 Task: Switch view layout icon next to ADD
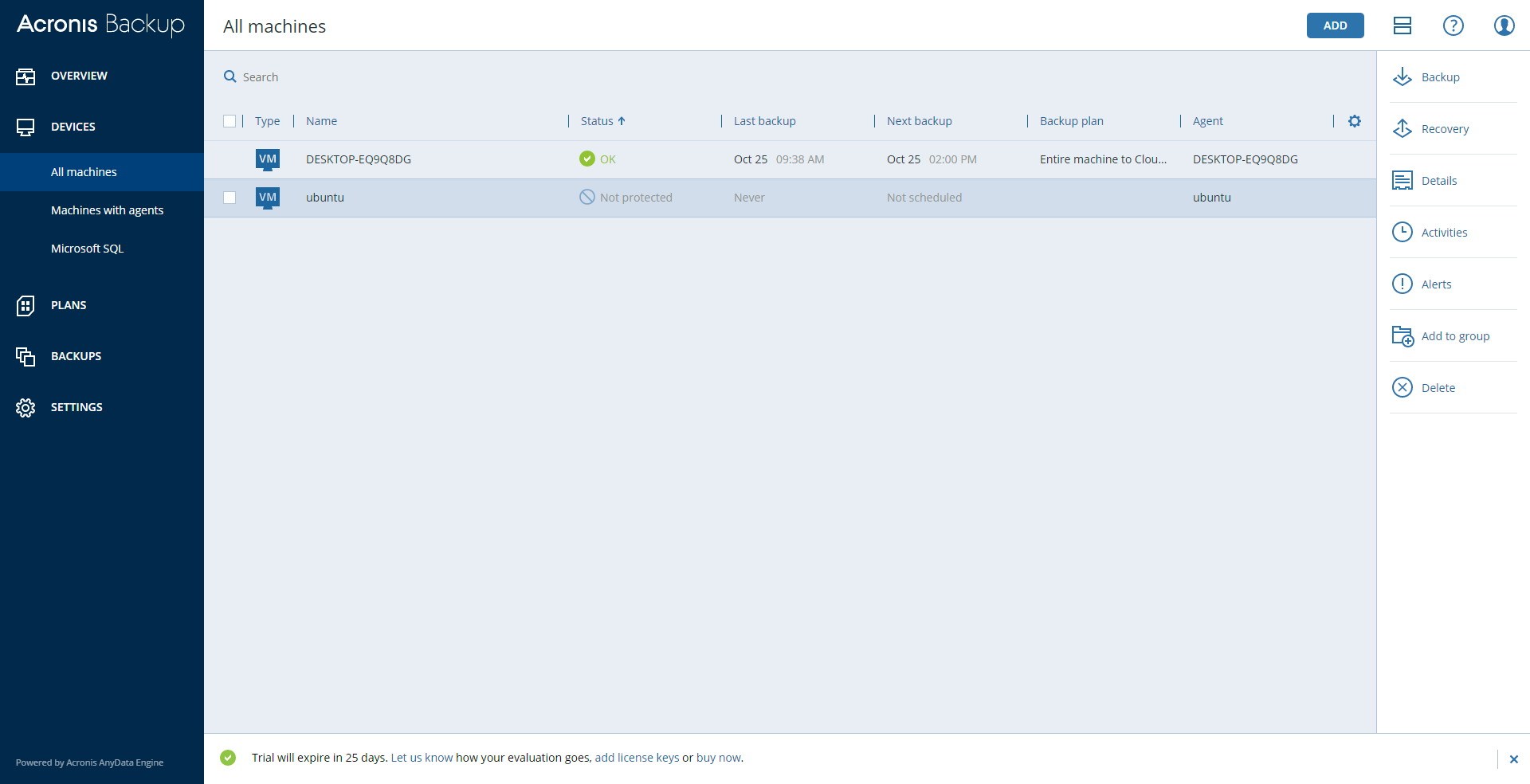point(1402,25)
